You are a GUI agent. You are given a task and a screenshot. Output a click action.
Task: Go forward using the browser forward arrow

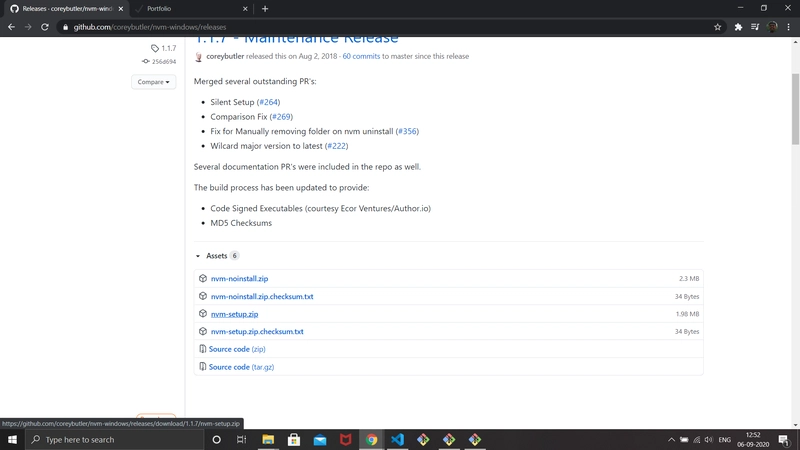point(28,27)
